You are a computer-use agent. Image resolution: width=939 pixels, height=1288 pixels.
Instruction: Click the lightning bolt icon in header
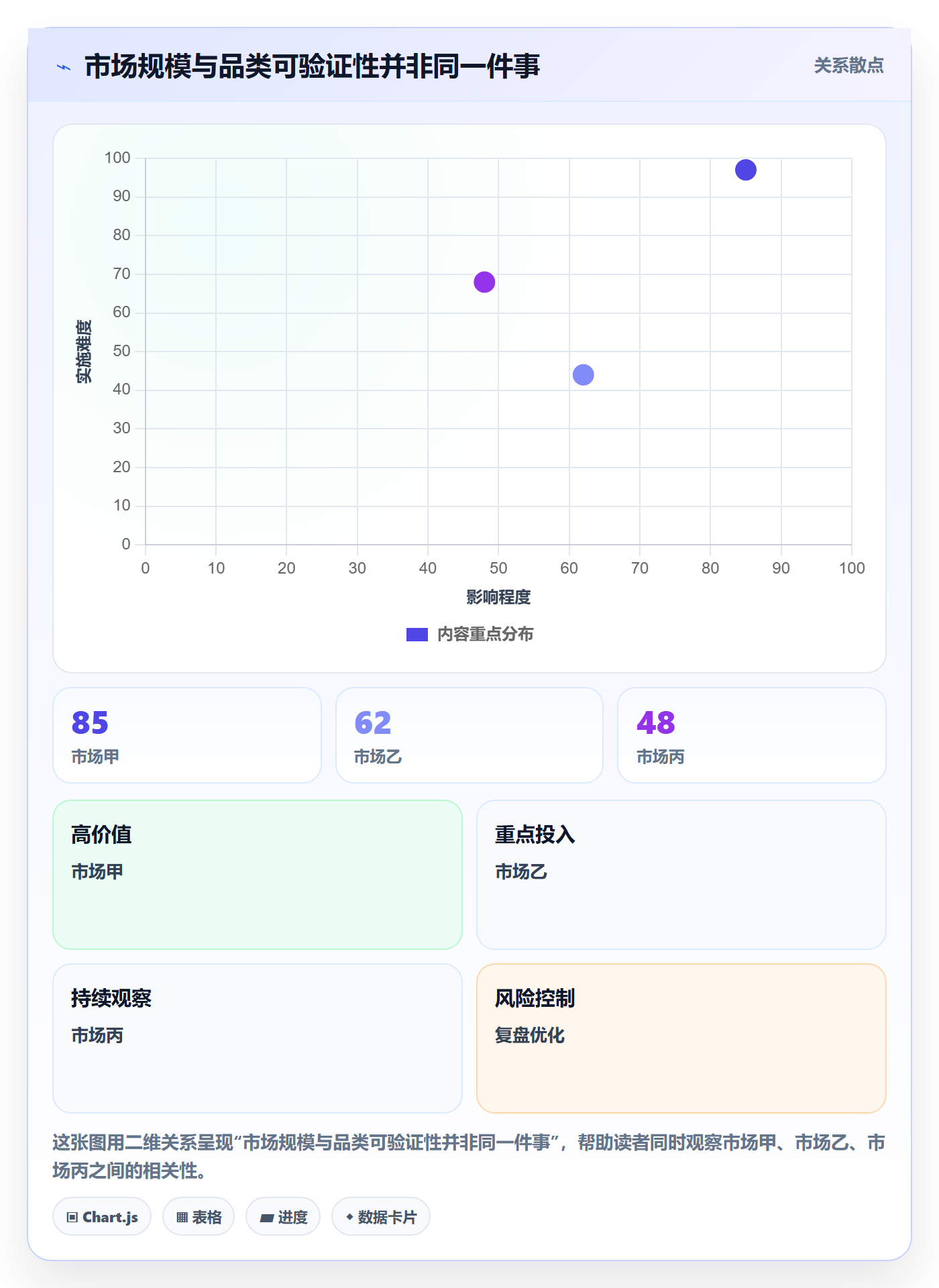64,67
